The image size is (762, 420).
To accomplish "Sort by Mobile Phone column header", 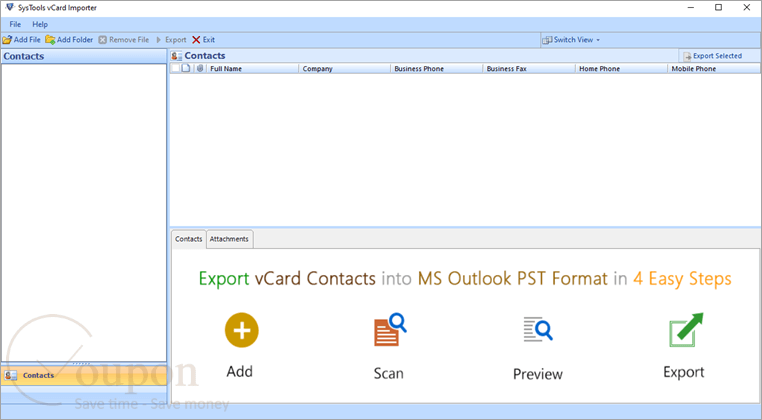I will (x=713, y=69).
